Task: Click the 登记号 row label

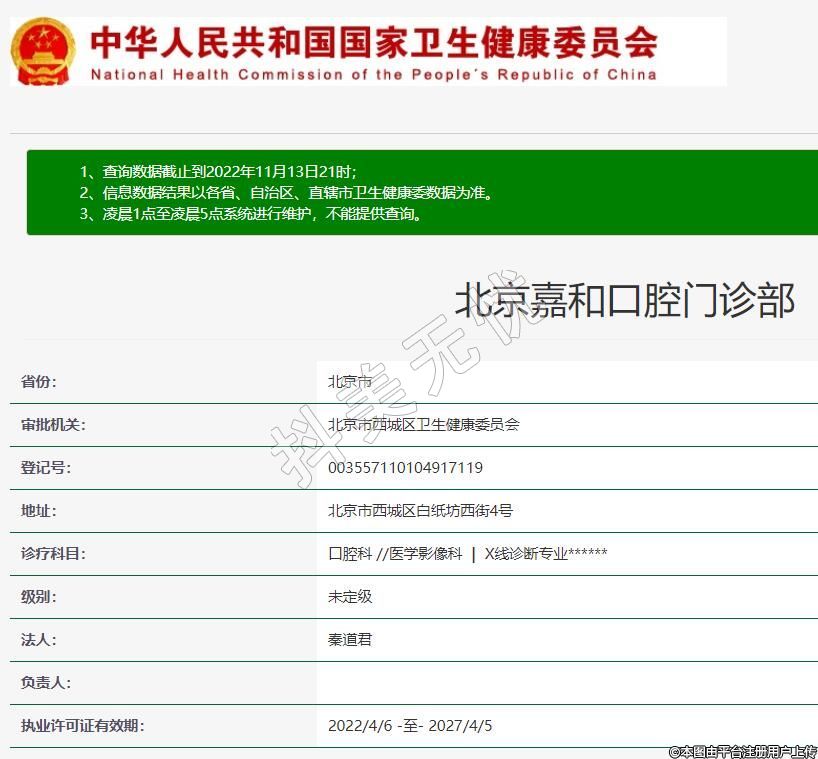Action: coord(46,468)
